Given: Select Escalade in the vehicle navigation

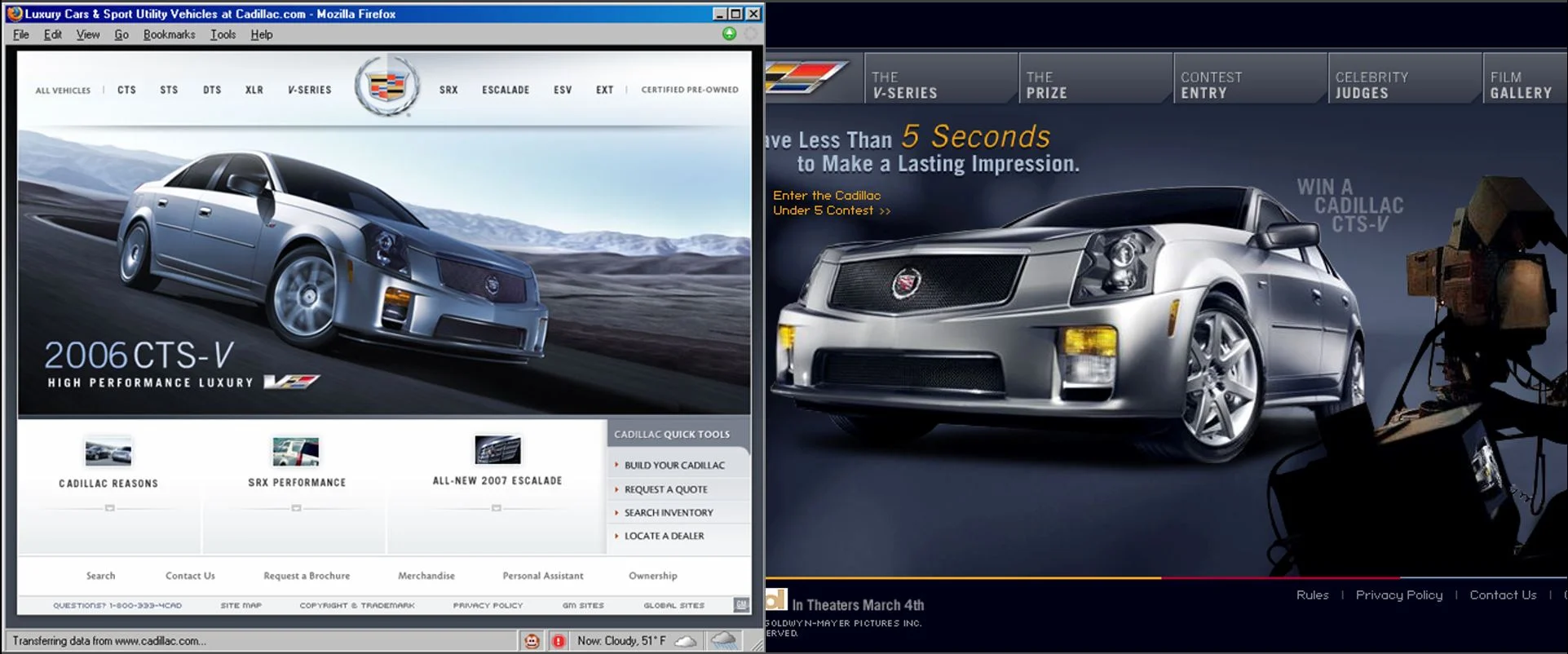Looking at the screenshot, I should pyautogui.click(x=506, y=90).
